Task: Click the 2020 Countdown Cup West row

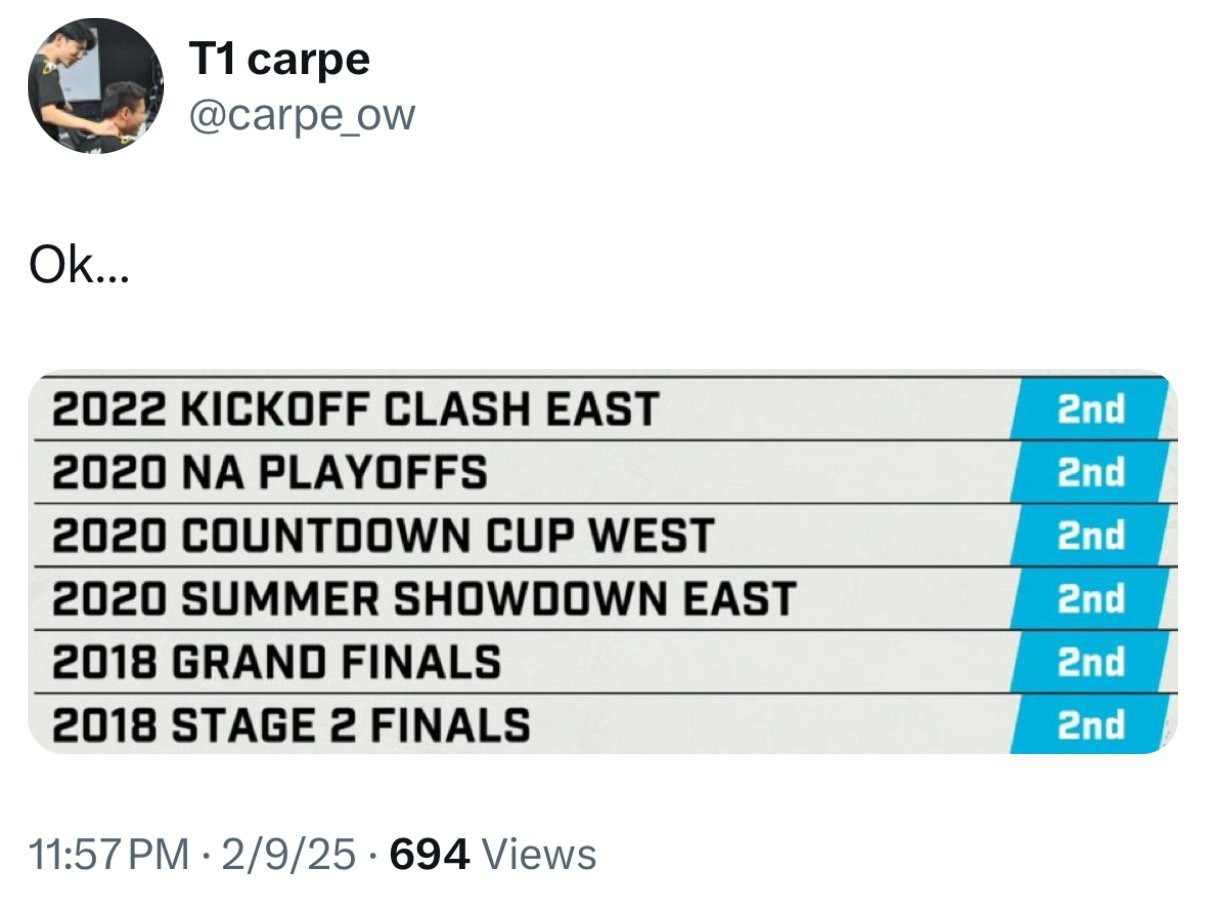Action: point(603,535)
